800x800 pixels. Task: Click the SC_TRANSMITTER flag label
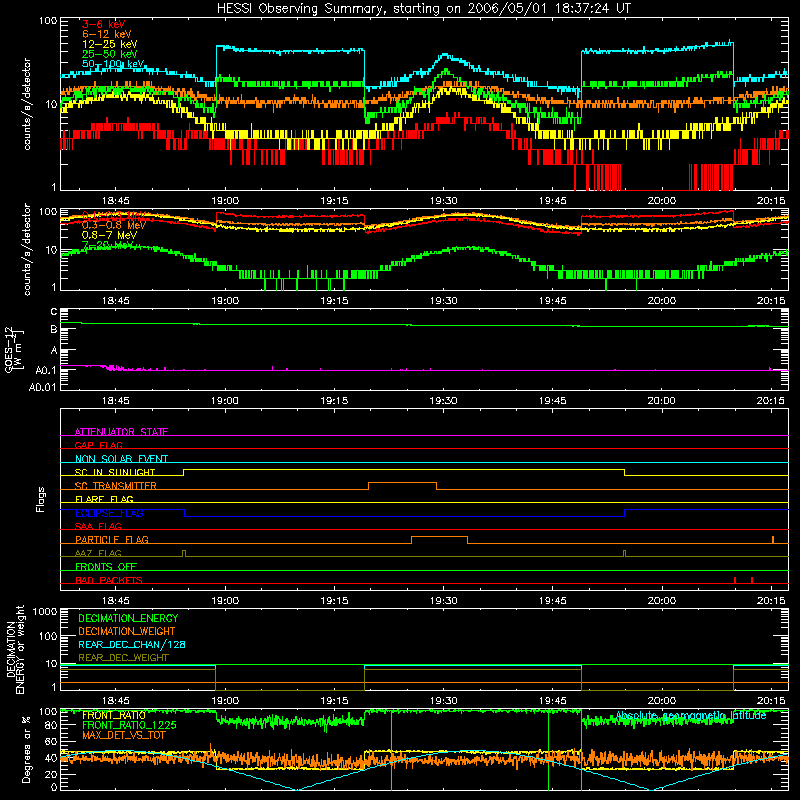(116, 485)
